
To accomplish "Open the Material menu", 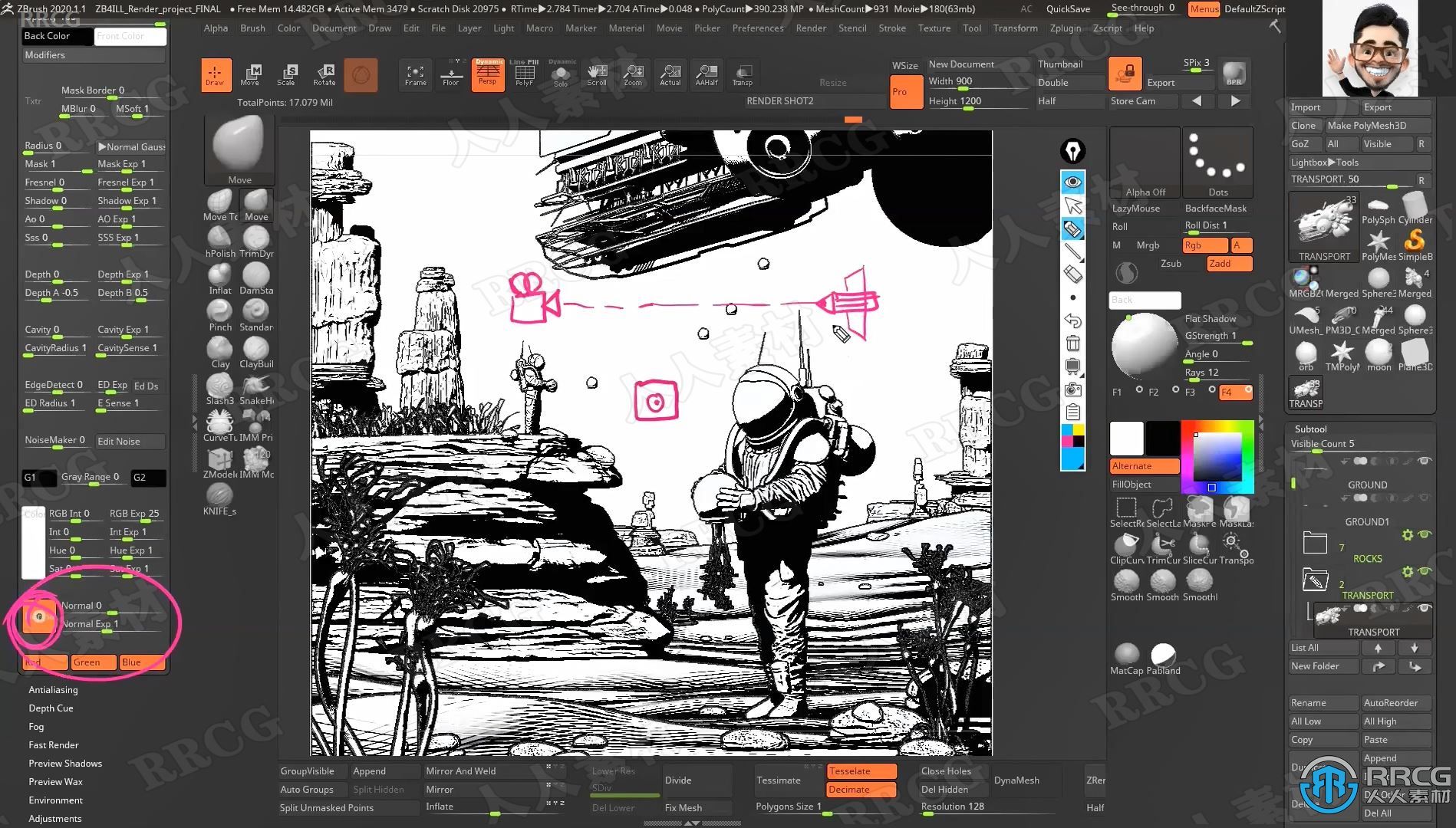I will click(626, 28).
